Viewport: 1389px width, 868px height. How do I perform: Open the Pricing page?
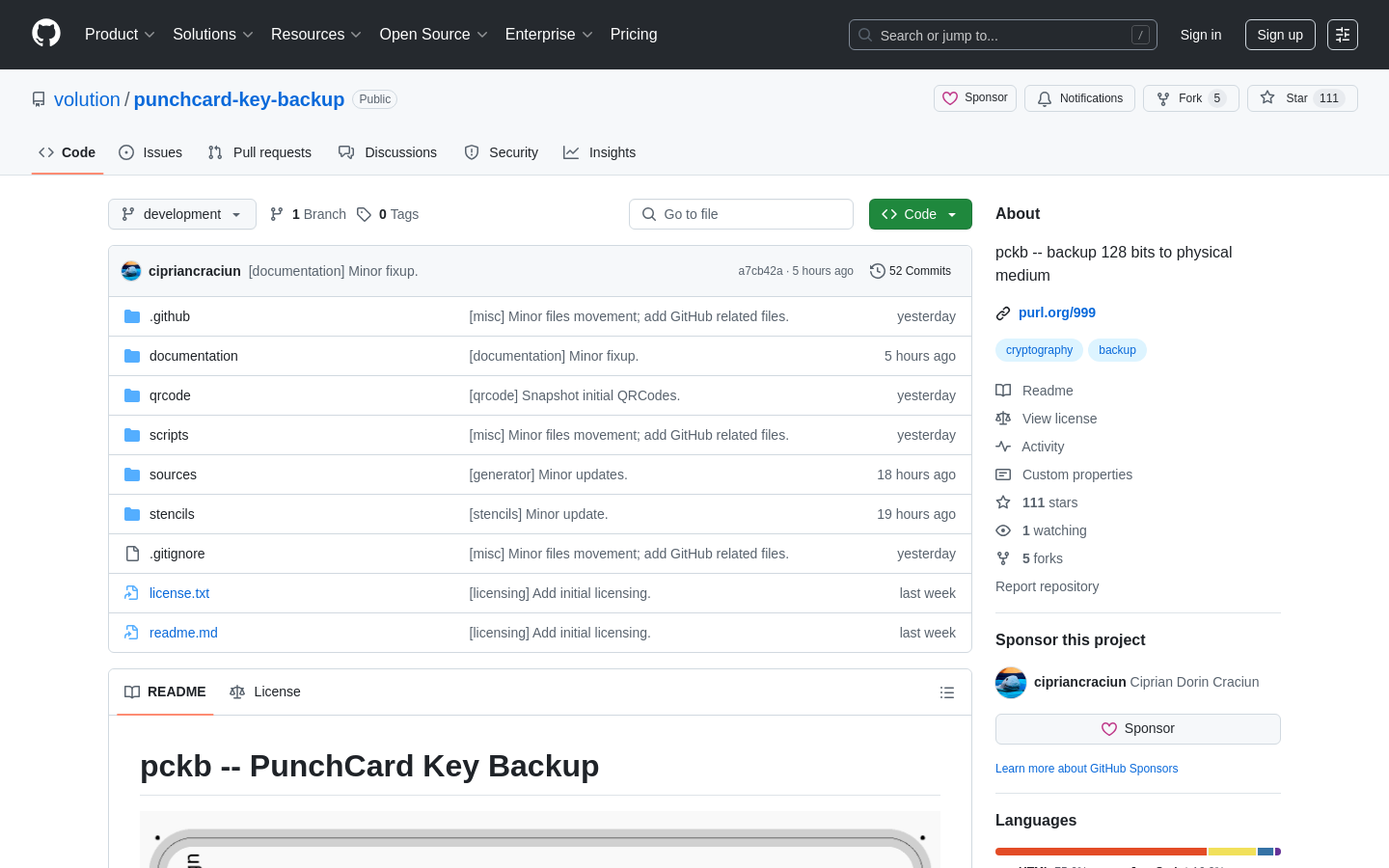click(634, 35)
